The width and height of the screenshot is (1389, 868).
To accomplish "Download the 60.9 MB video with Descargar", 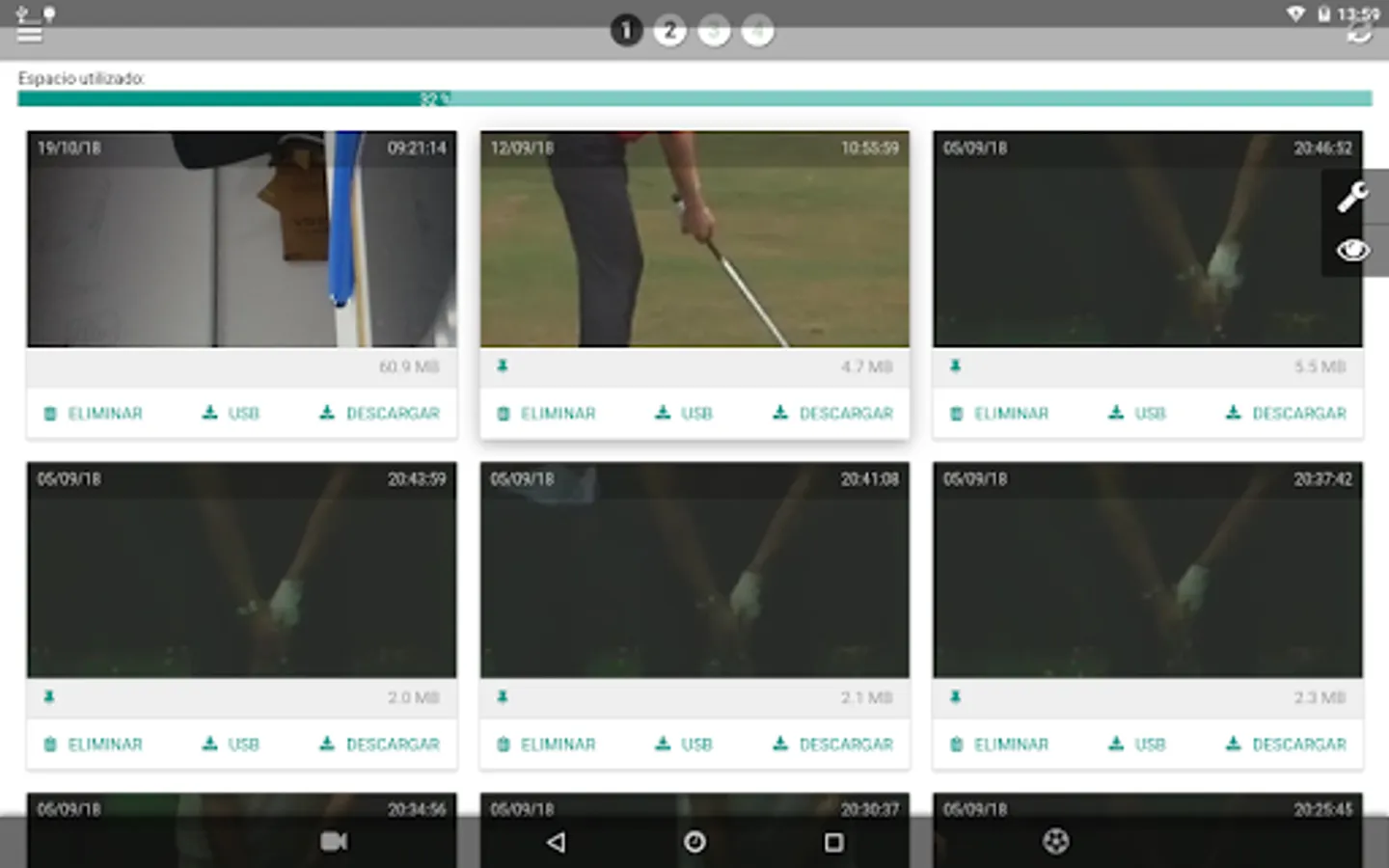I will point(379,414).
